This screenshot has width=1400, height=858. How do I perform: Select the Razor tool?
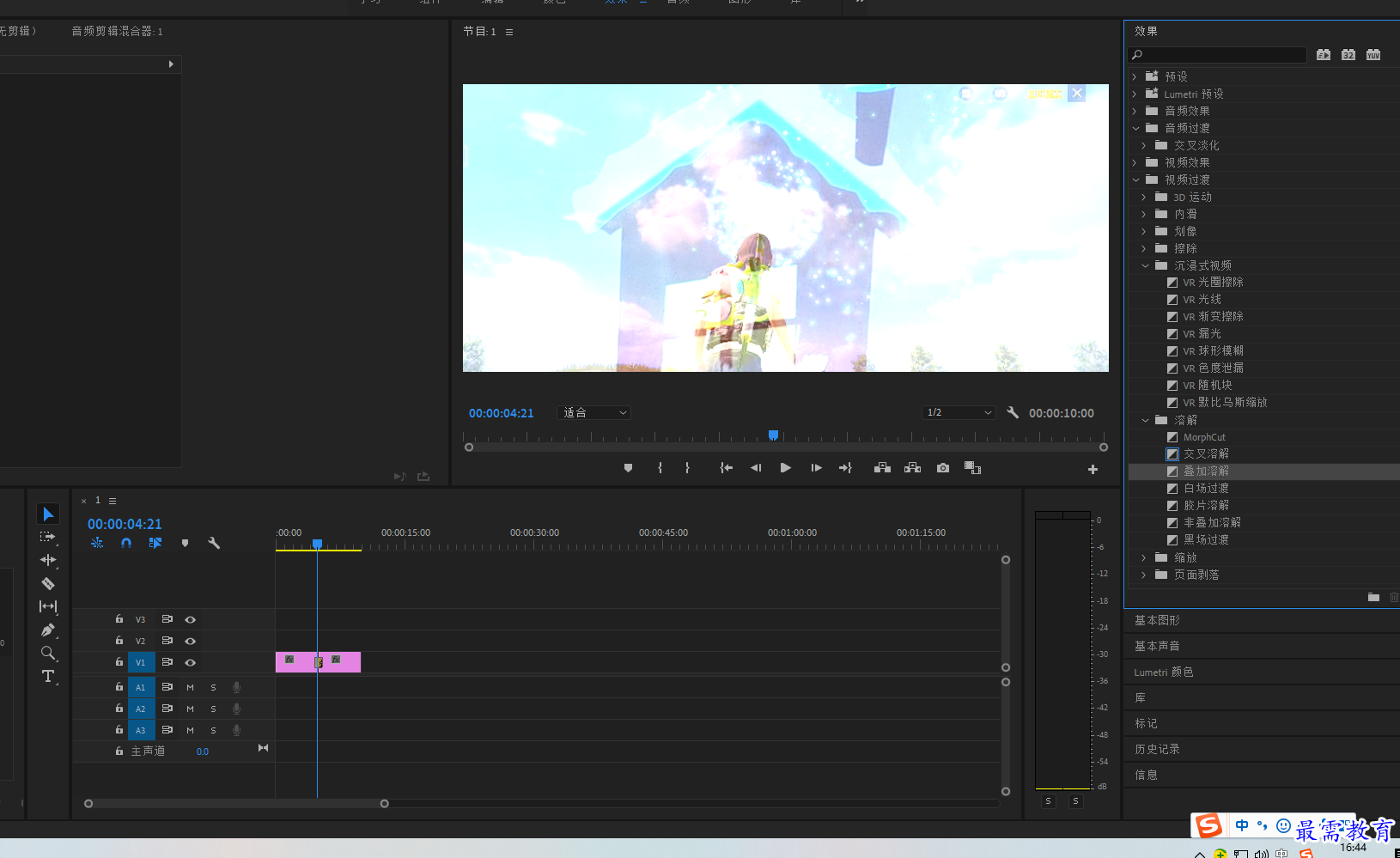[48, 583]
